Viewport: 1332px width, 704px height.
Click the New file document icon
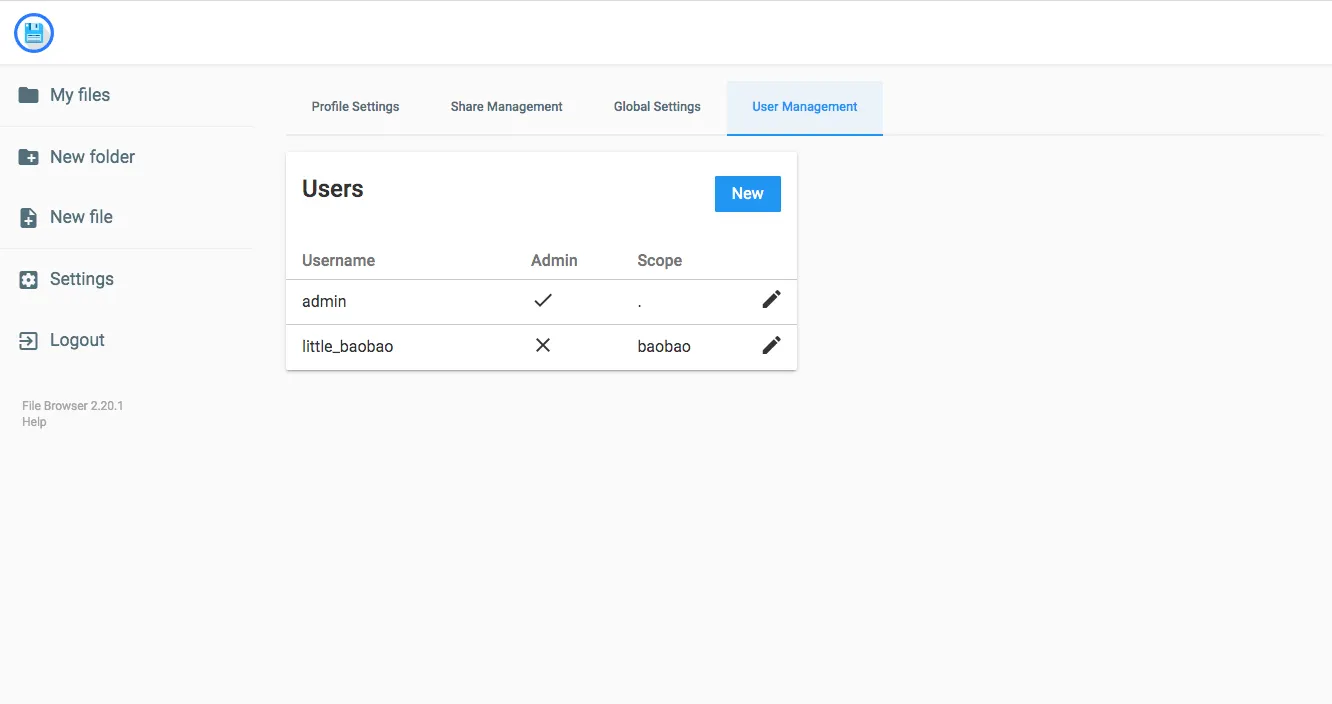tap(29, 218)
